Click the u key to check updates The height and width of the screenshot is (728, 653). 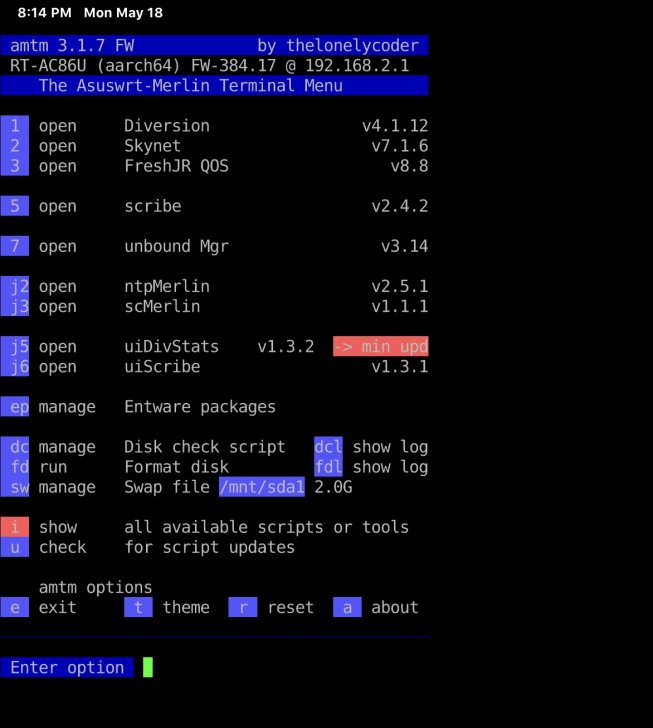pos(14,547)
